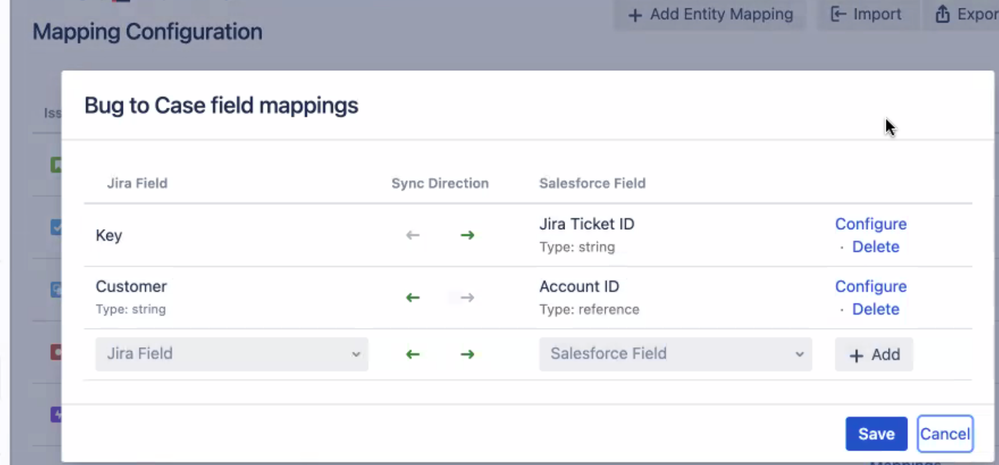Open the Jira Field dropdown
The width and height of the screenshot is (999, 465).
coord(232,354)
